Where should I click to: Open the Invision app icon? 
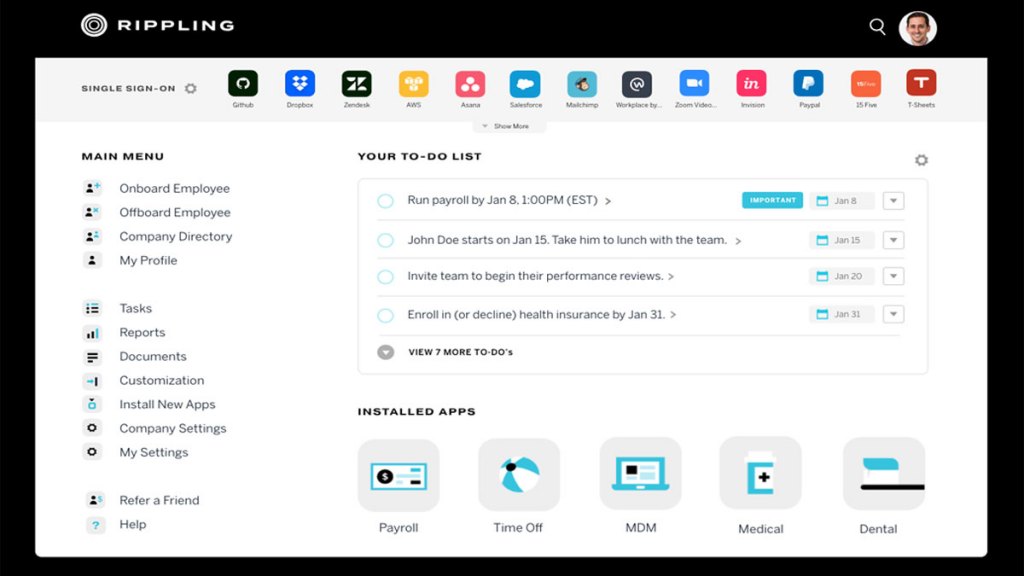(x=752, y=84)
